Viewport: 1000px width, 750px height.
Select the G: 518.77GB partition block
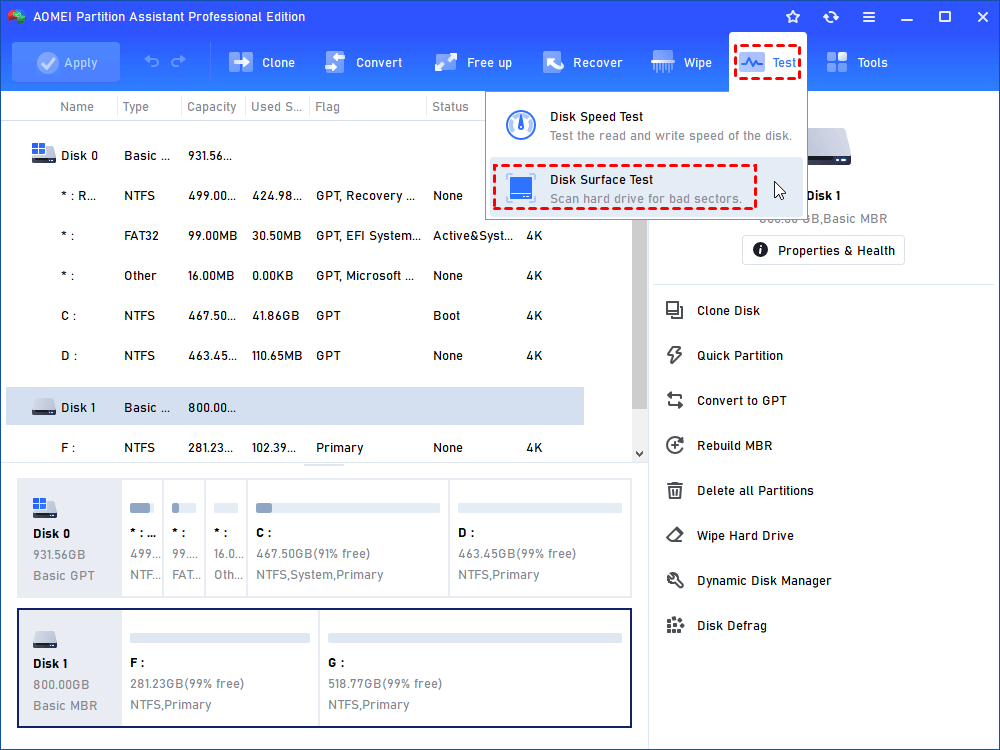click(474, 668)
